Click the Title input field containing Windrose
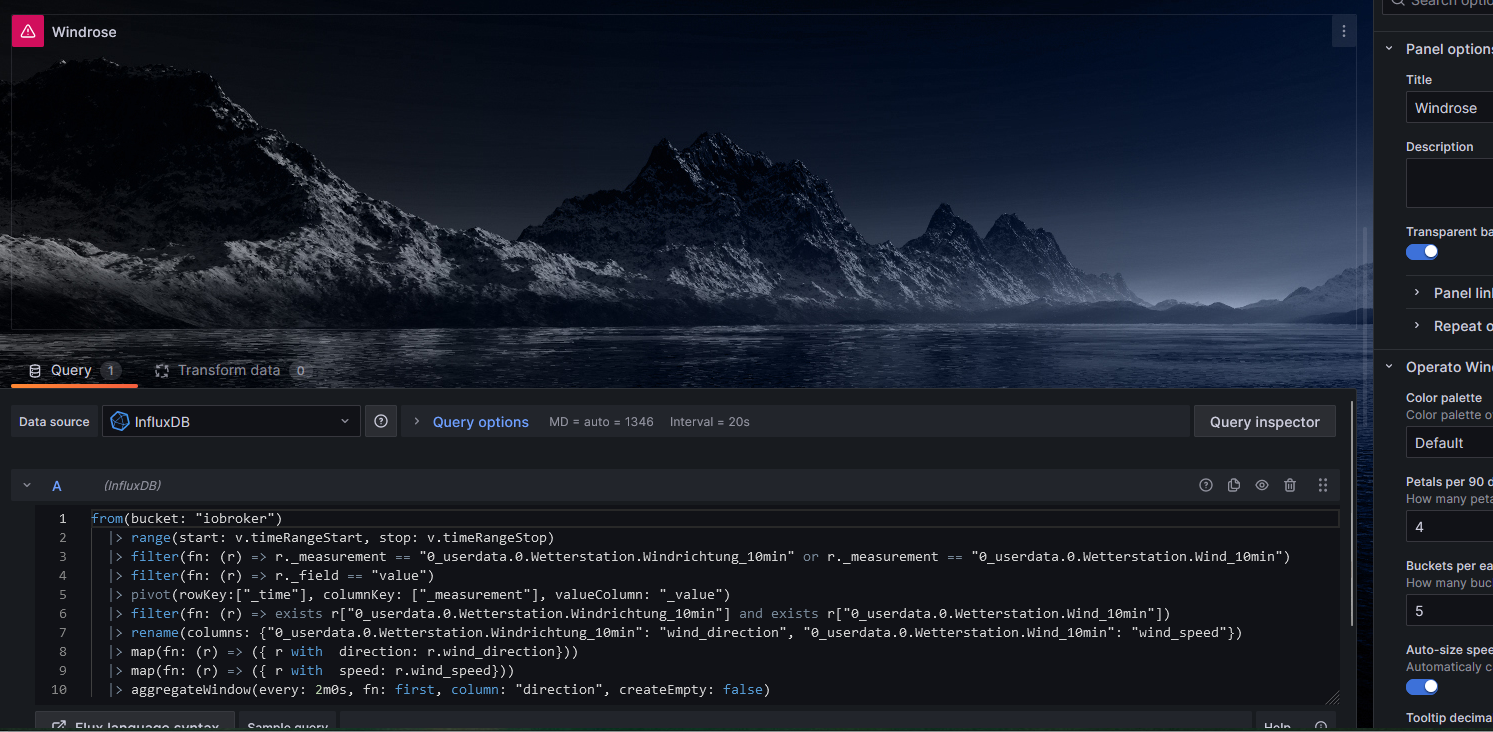Image resolution: width=1493 pixels, height=732 pixels. [x=1449, y=108]
